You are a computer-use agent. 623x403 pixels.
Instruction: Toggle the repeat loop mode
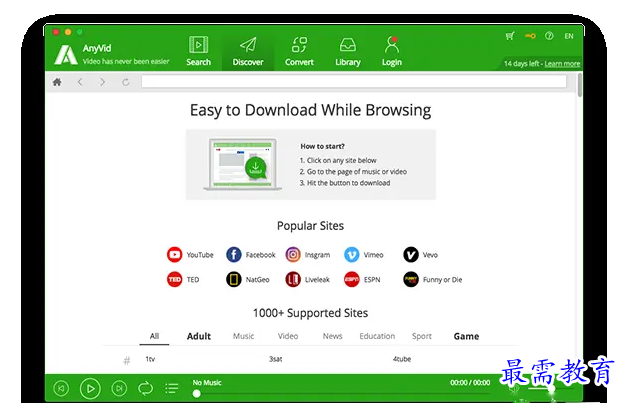pyautogui.click(x=146, y=388)
